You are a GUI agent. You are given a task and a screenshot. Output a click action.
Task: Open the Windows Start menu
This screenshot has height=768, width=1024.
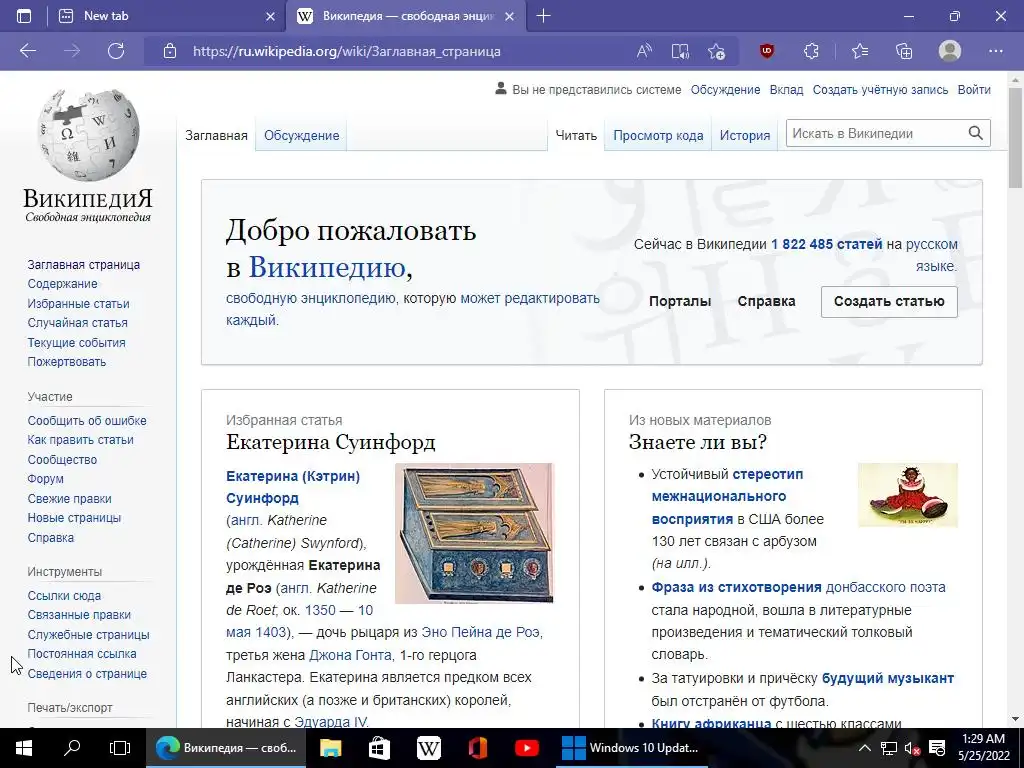point(24,748)
